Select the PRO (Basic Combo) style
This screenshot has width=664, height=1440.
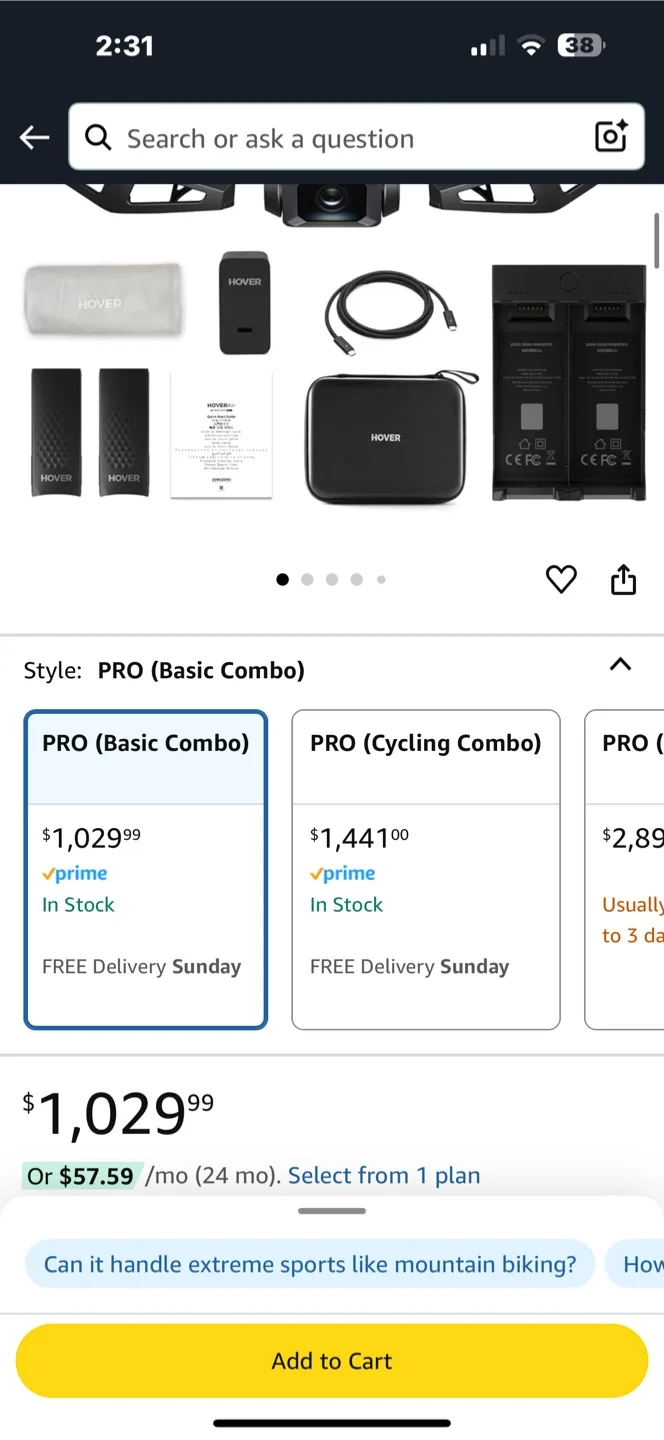coord(146,868)
